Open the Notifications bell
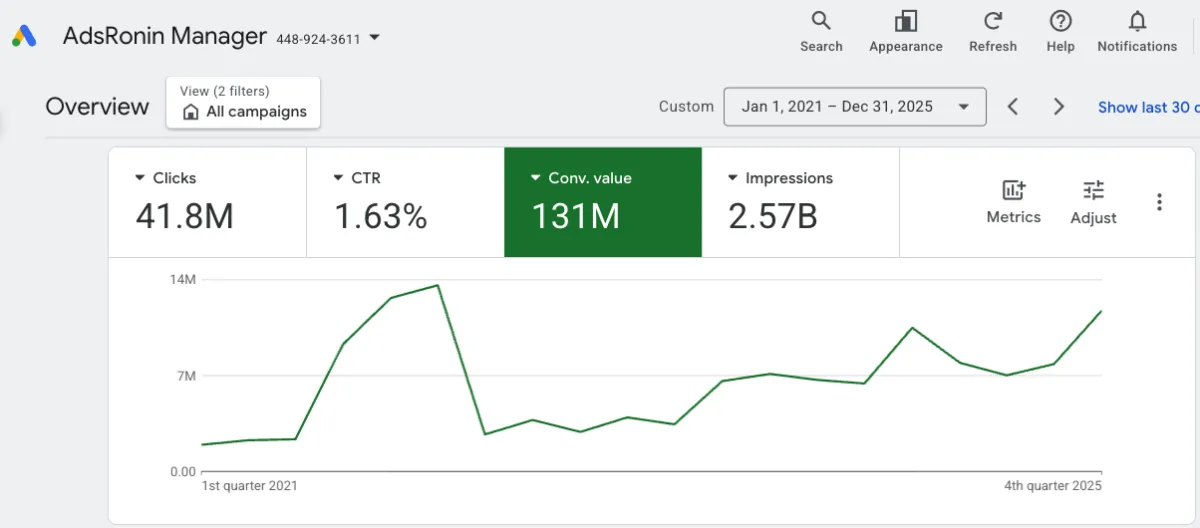This screenshot has height=528, width=1200. click(1137, 32)
